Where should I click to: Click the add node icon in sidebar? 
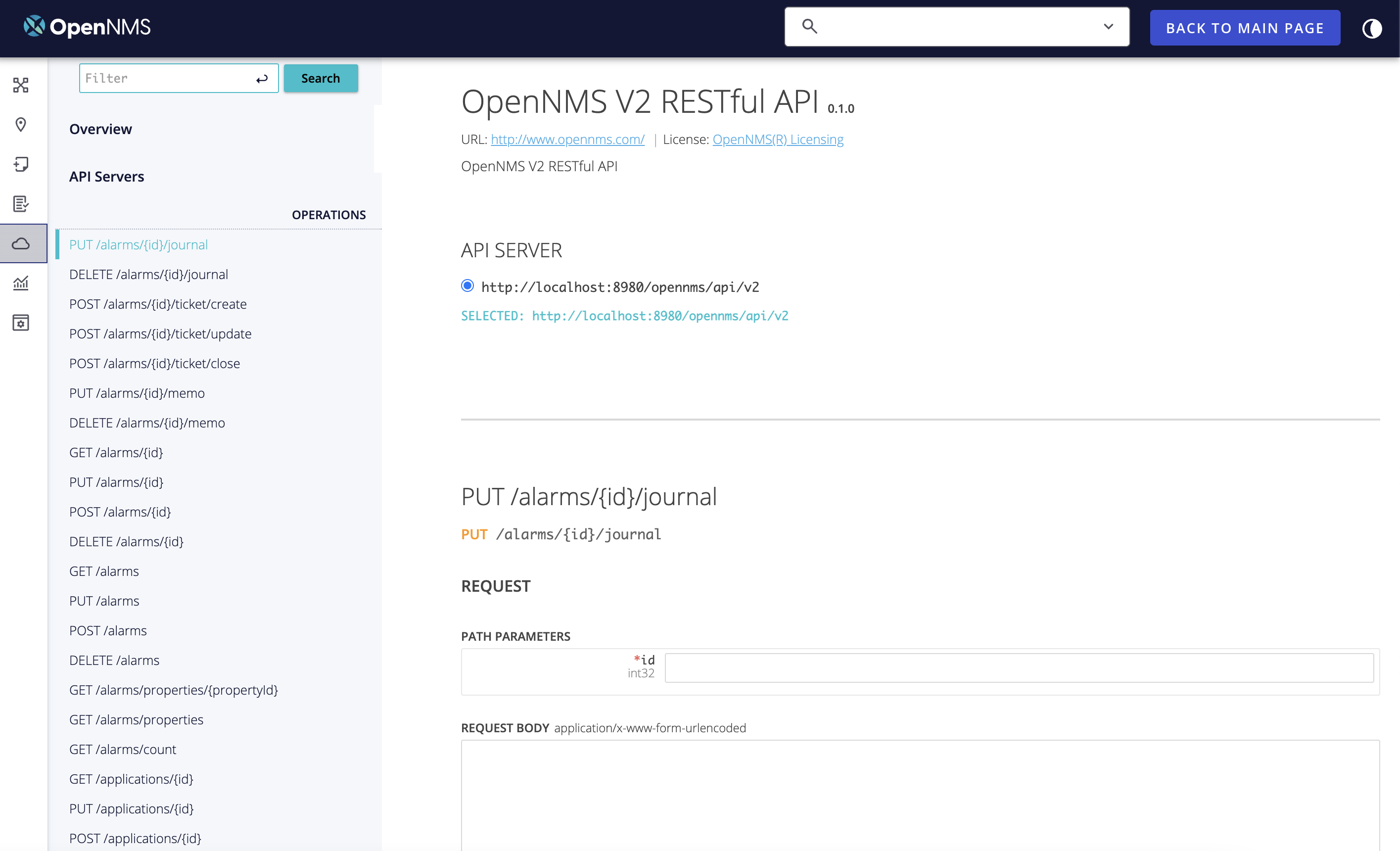(22, 164)
